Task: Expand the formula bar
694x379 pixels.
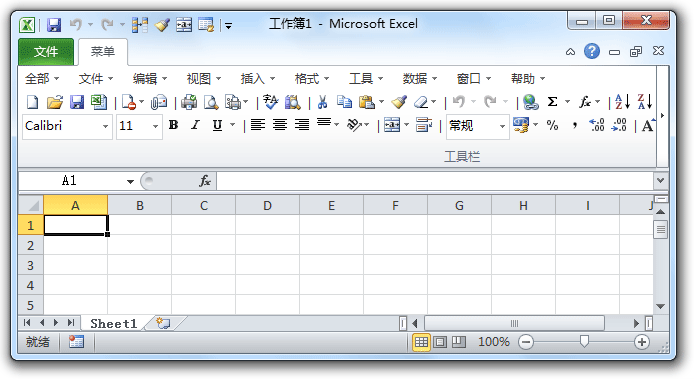Action: (660, 181)
